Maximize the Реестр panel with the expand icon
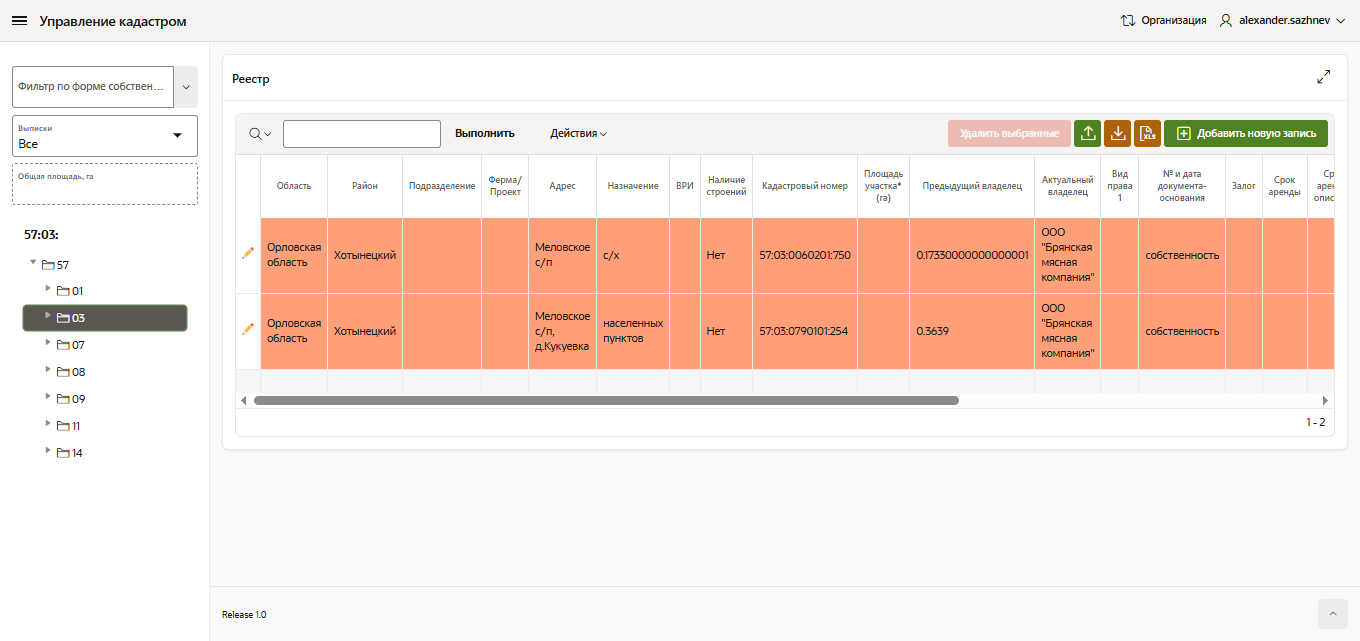This screenshot has width=1360, height=641. [1323, 77]
